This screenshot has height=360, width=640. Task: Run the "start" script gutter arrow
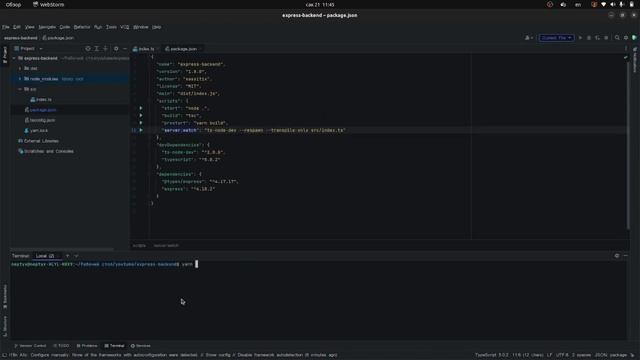141,108
